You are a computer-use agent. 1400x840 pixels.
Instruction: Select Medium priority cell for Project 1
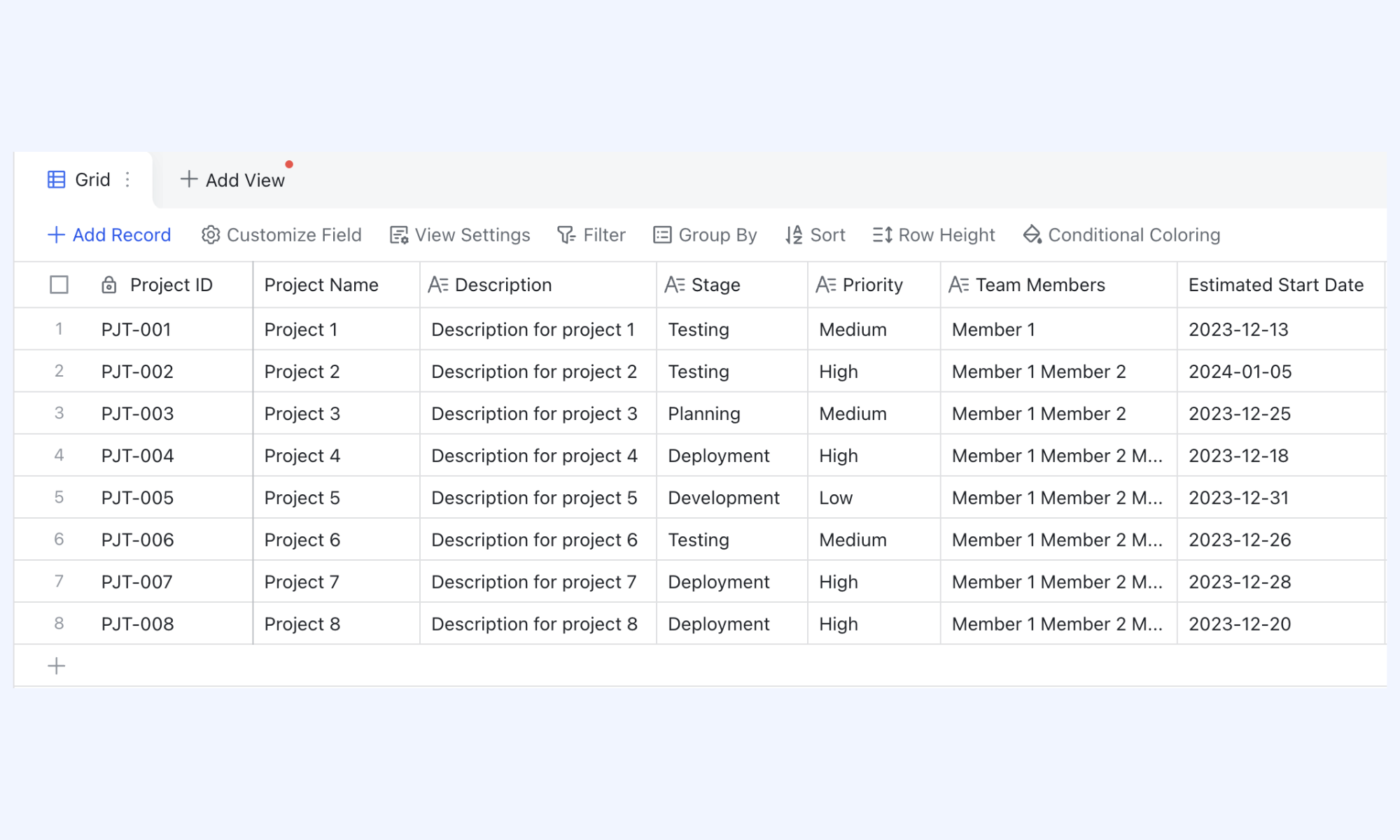click(874, 329)
